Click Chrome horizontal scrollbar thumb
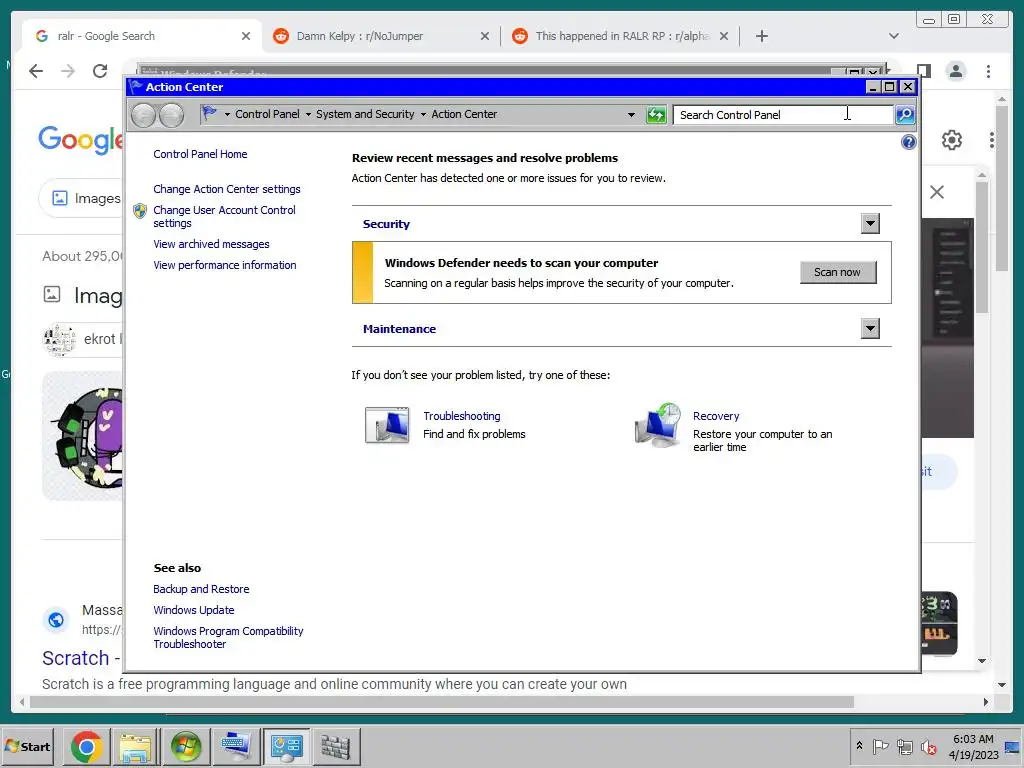The image size is (1024, 768). point(441,702)
